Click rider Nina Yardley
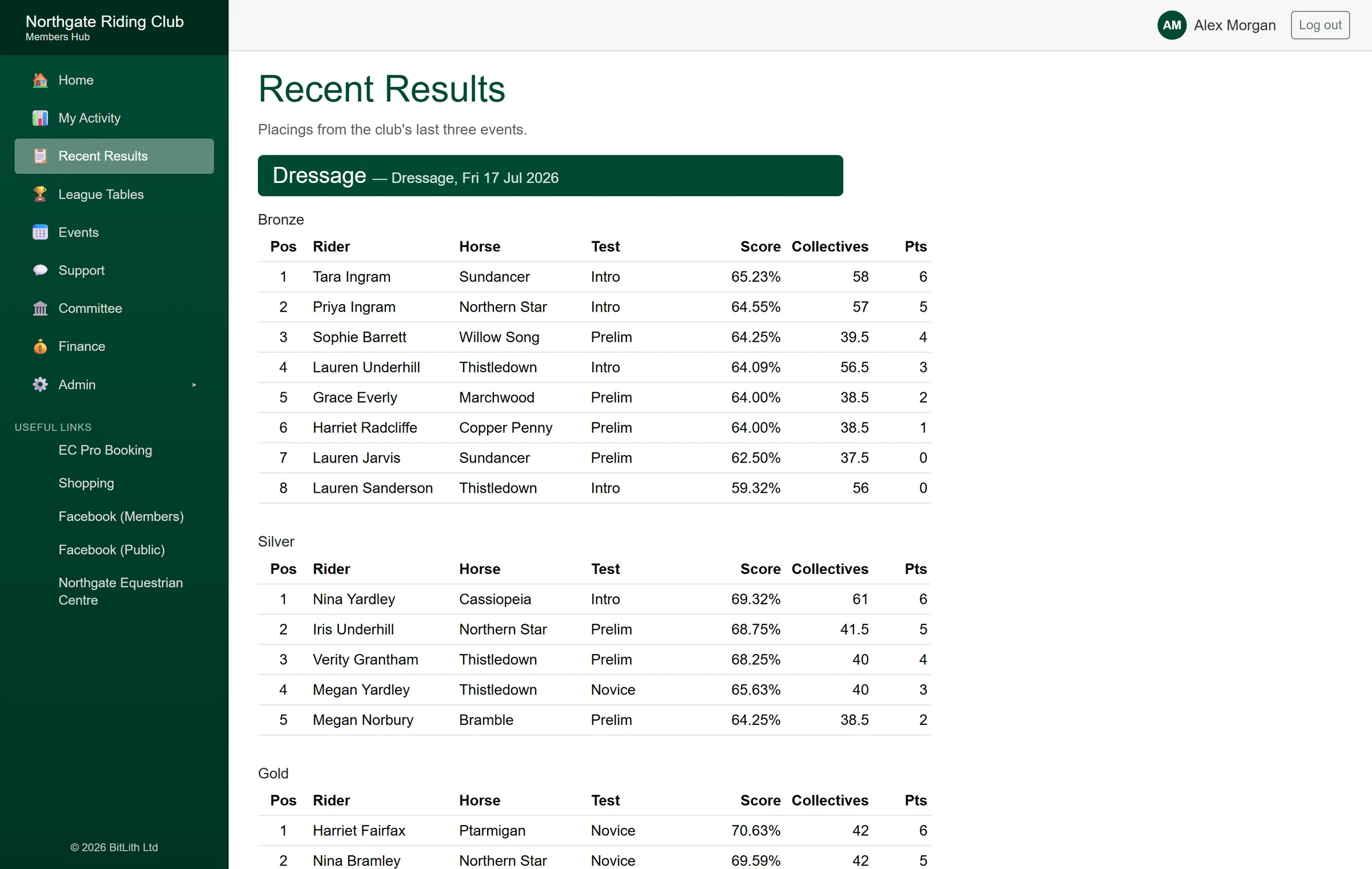This screenshot has width=1372, height=869. point(354,600)
